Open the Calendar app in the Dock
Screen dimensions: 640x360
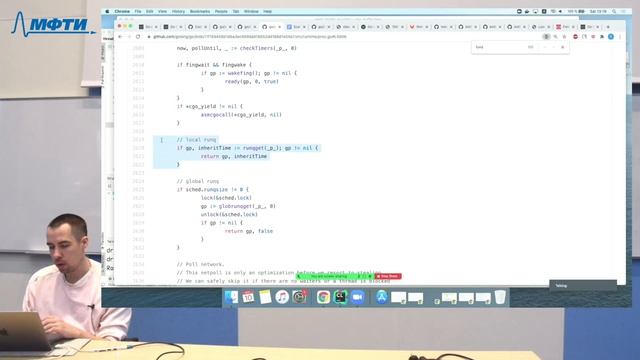248,297
